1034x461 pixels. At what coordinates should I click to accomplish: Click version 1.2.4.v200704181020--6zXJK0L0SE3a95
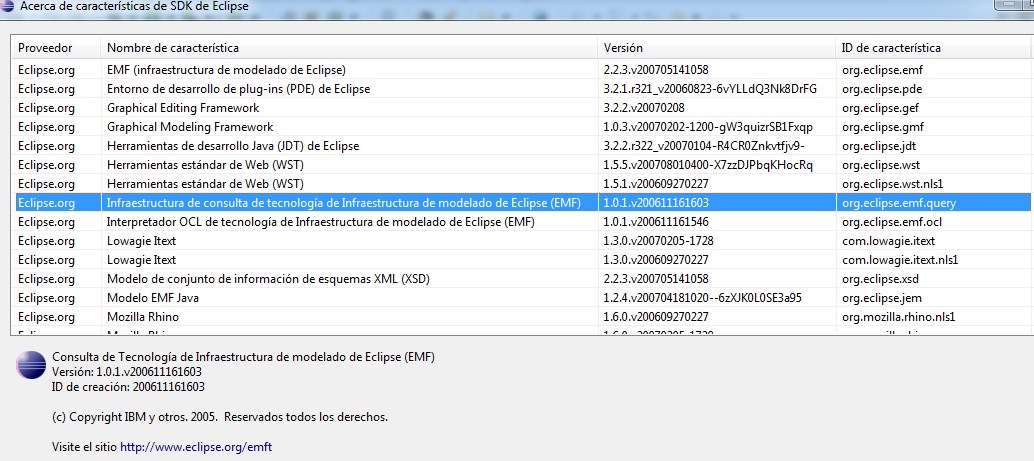point(702,298)
